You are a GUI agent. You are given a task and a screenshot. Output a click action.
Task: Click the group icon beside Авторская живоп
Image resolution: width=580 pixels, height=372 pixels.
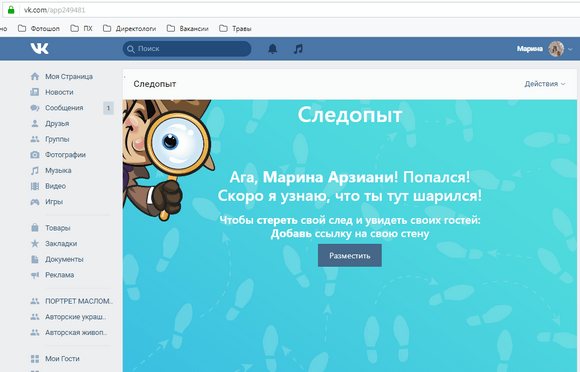(35, 332)
